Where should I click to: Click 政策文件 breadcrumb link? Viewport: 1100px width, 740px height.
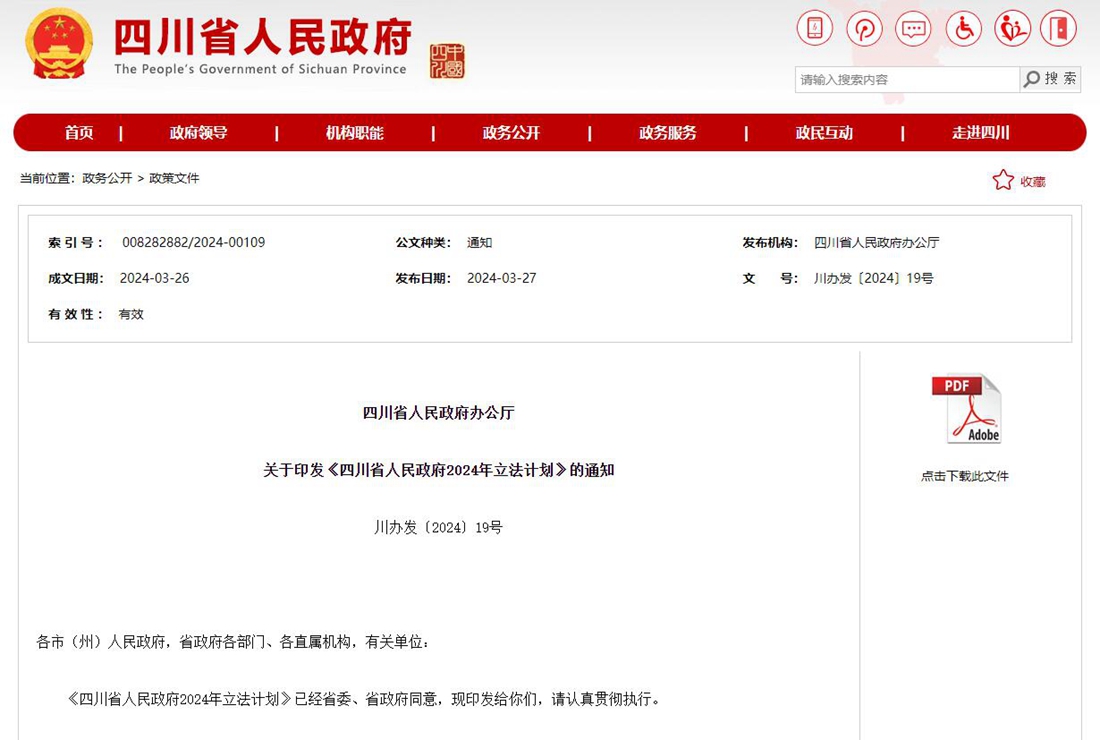coord(174,178)
